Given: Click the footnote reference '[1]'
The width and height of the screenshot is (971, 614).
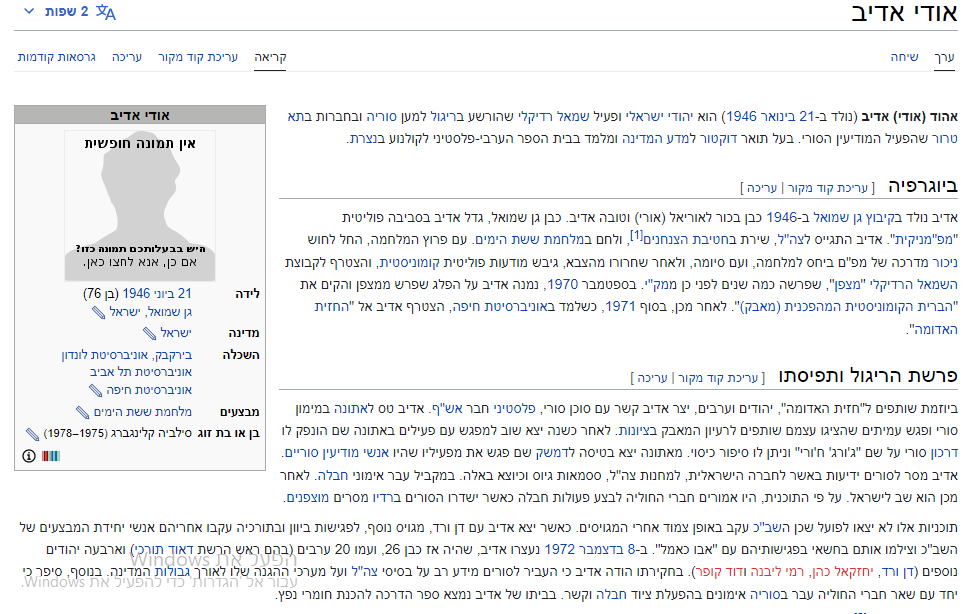Looking at the screenshot, I should coord(637,235).
